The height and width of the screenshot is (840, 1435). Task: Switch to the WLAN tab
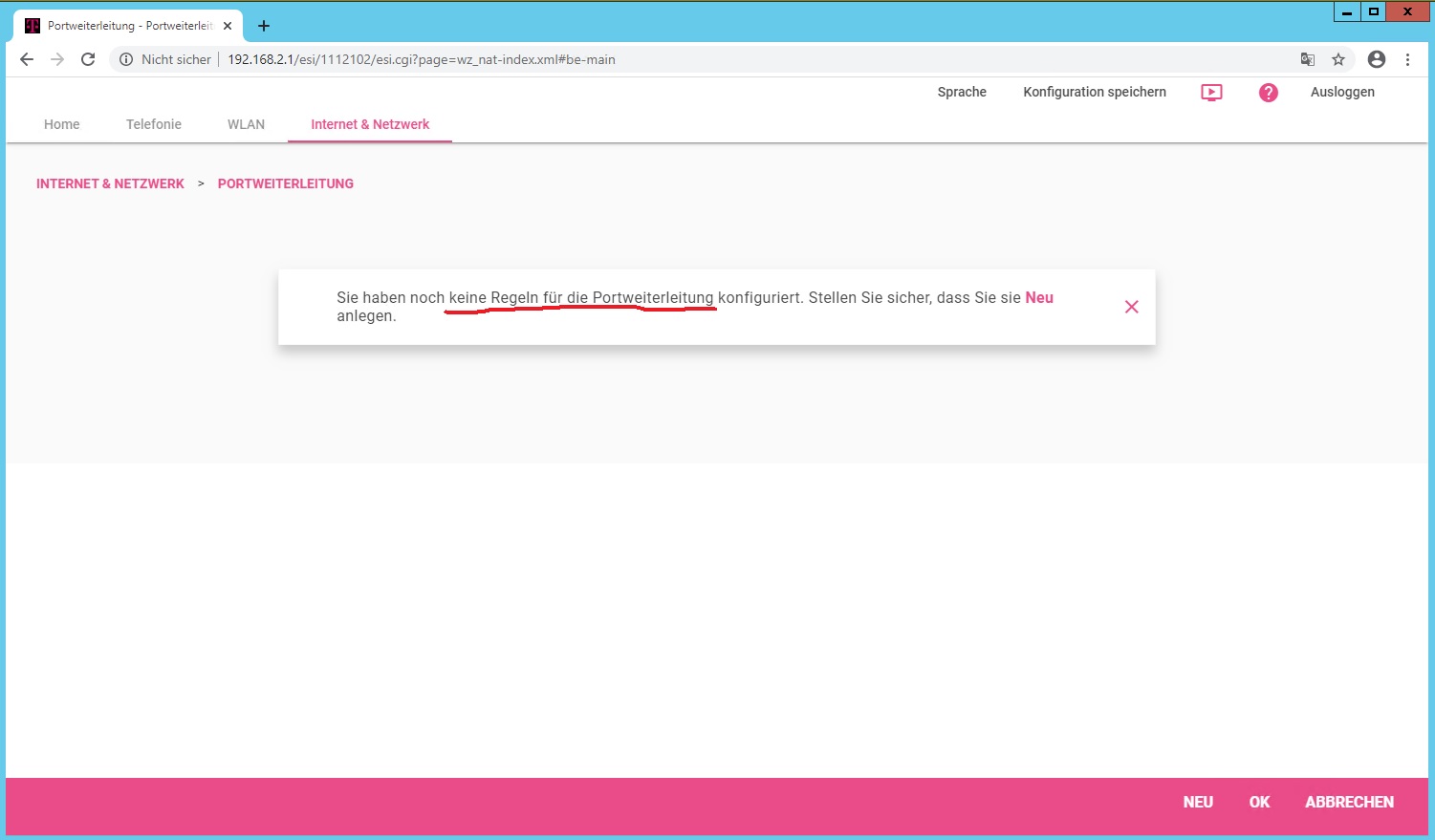pos(246,124)
